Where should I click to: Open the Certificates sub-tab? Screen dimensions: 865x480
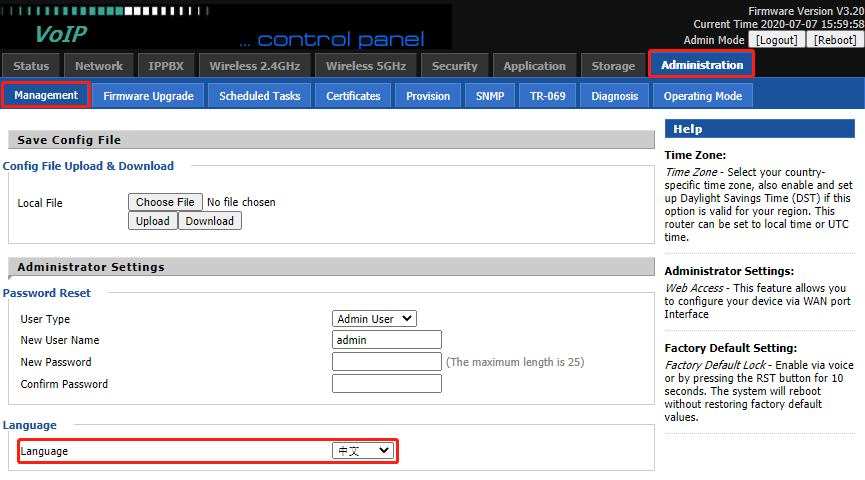point(353,96)
